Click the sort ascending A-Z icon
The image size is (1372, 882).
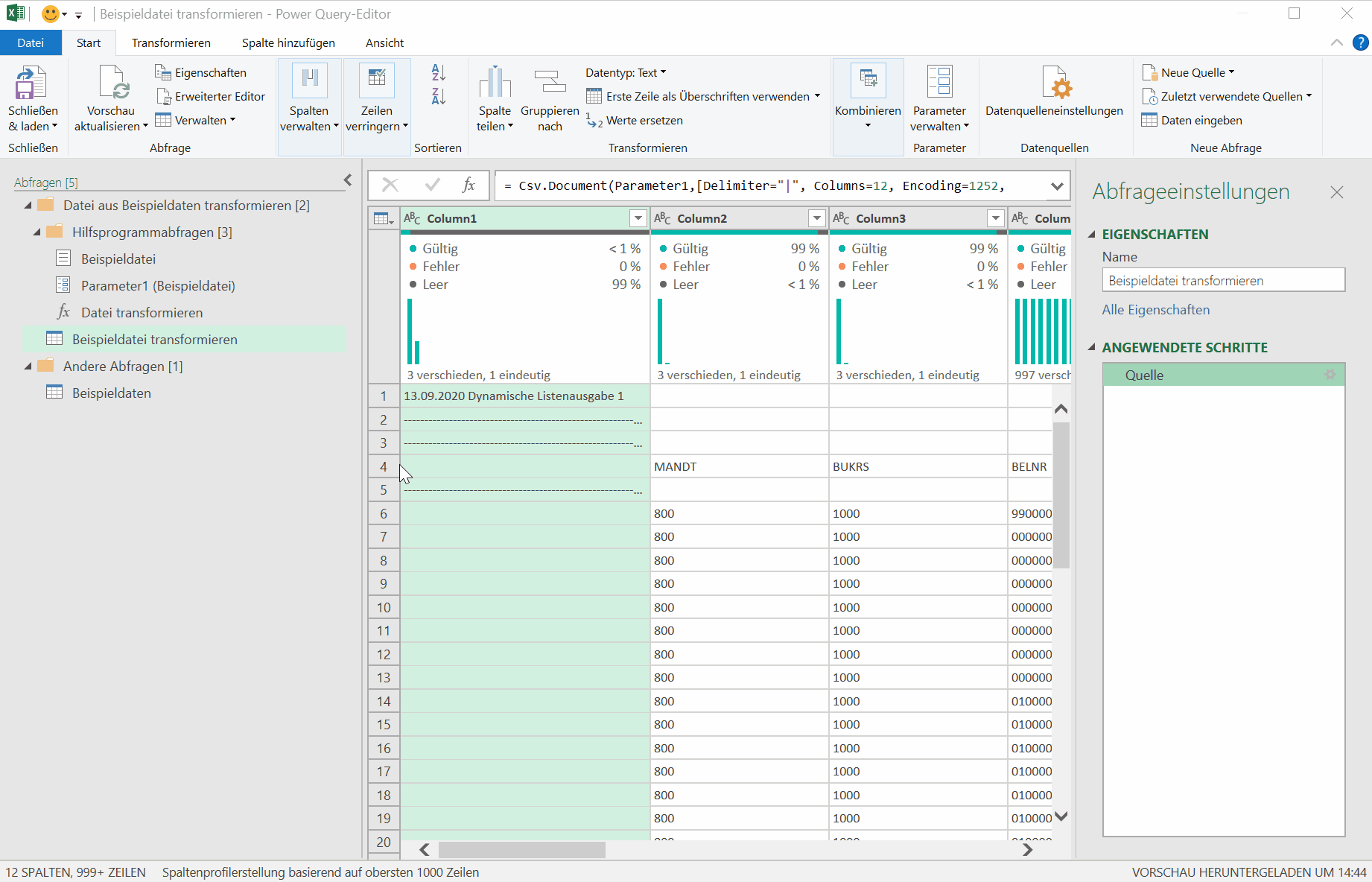[x=439, y=73]
